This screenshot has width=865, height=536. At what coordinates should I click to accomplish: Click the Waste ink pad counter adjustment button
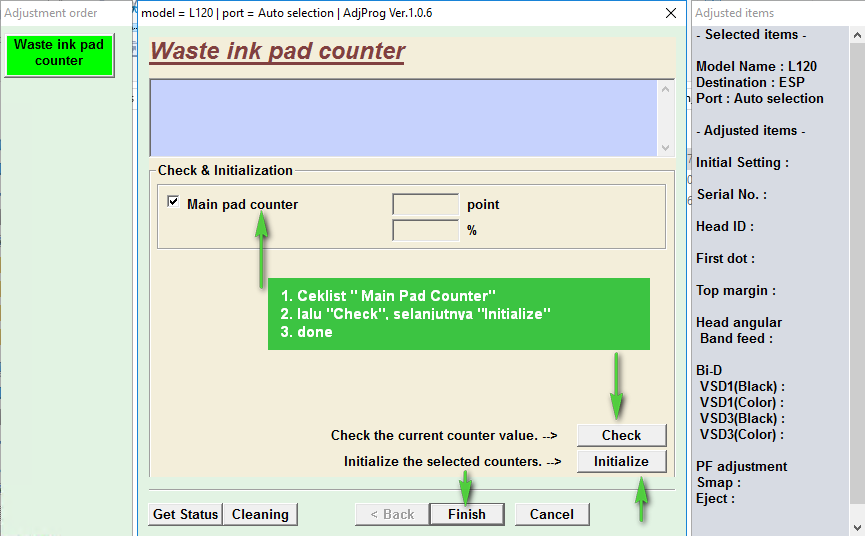coord(59,54)
